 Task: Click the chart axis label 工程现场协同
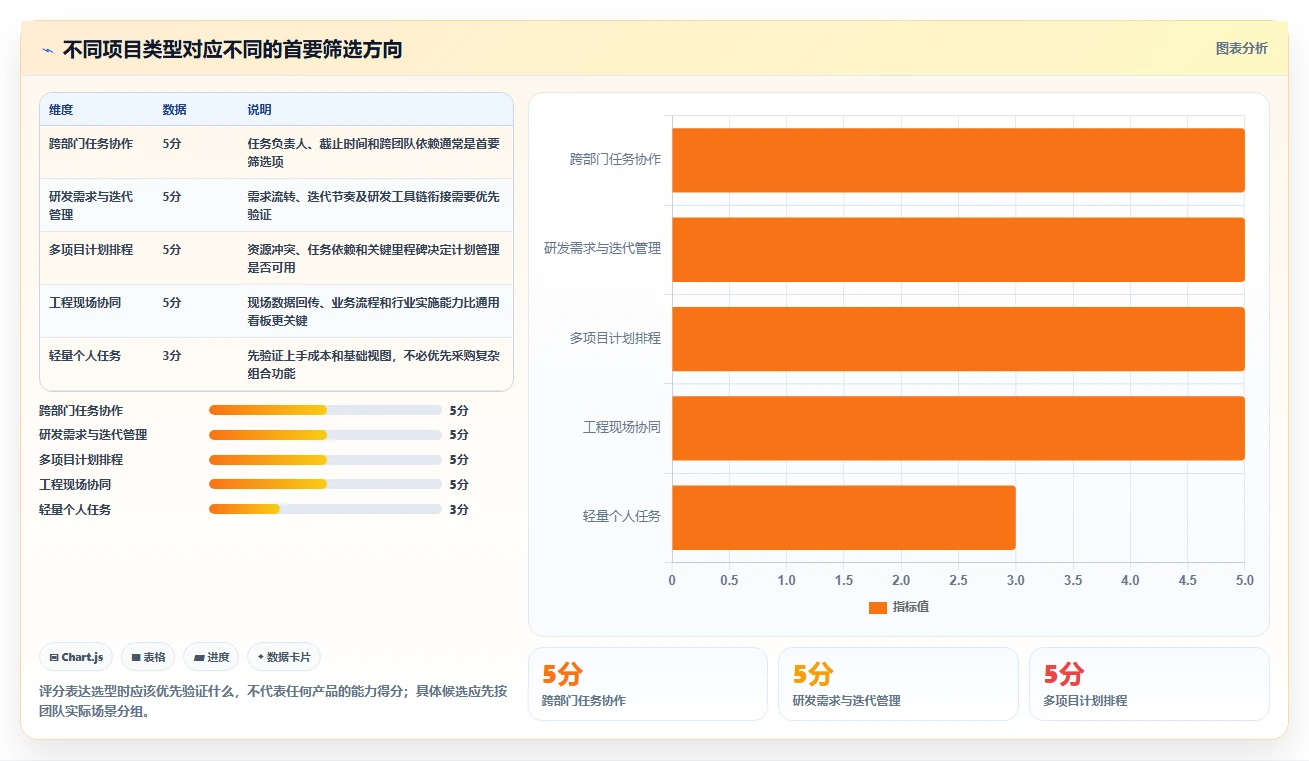(622, 427)
